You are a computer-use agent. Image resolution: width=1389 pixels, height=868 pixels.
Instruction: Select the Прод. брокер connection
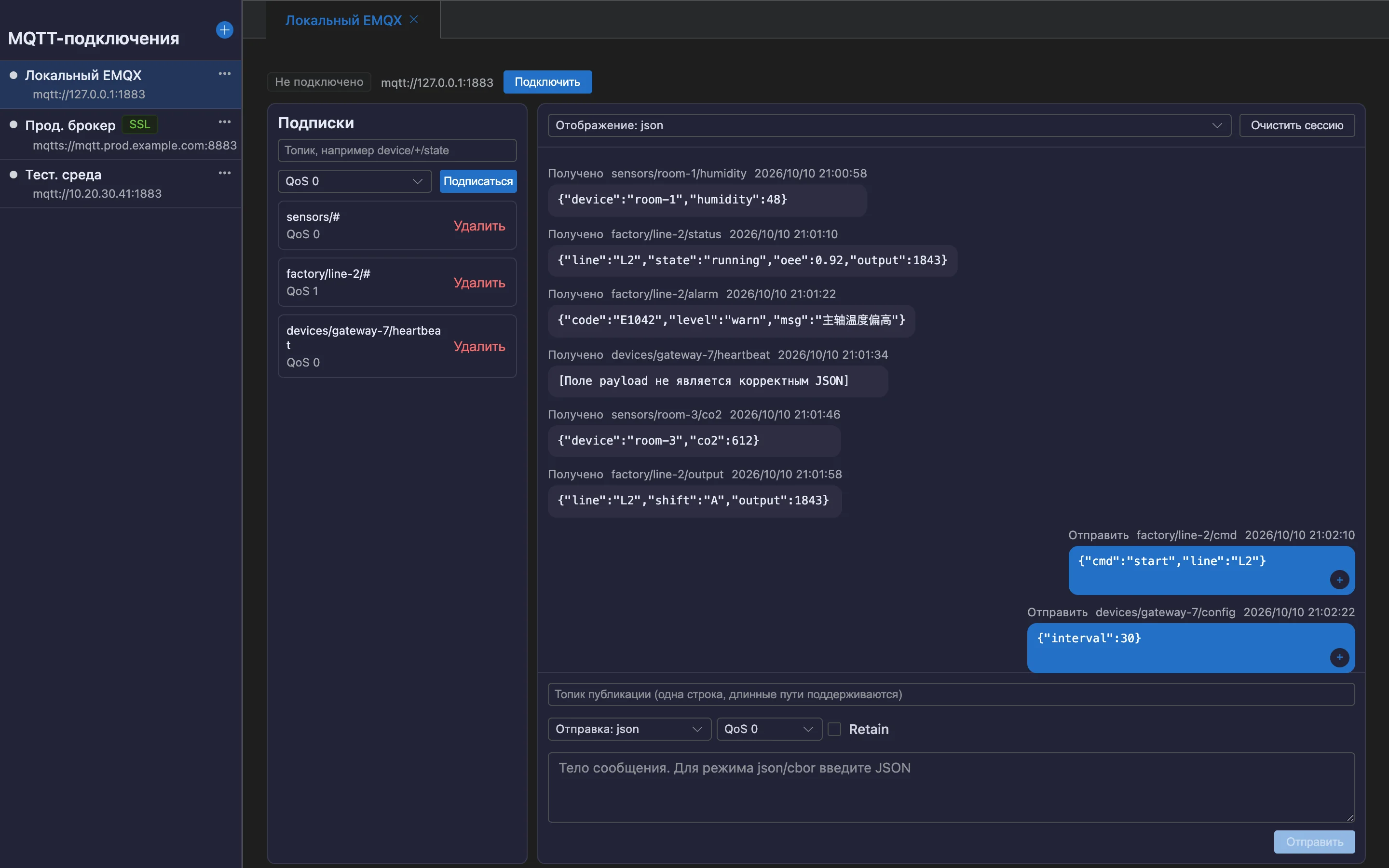click(x=121, y=135)
